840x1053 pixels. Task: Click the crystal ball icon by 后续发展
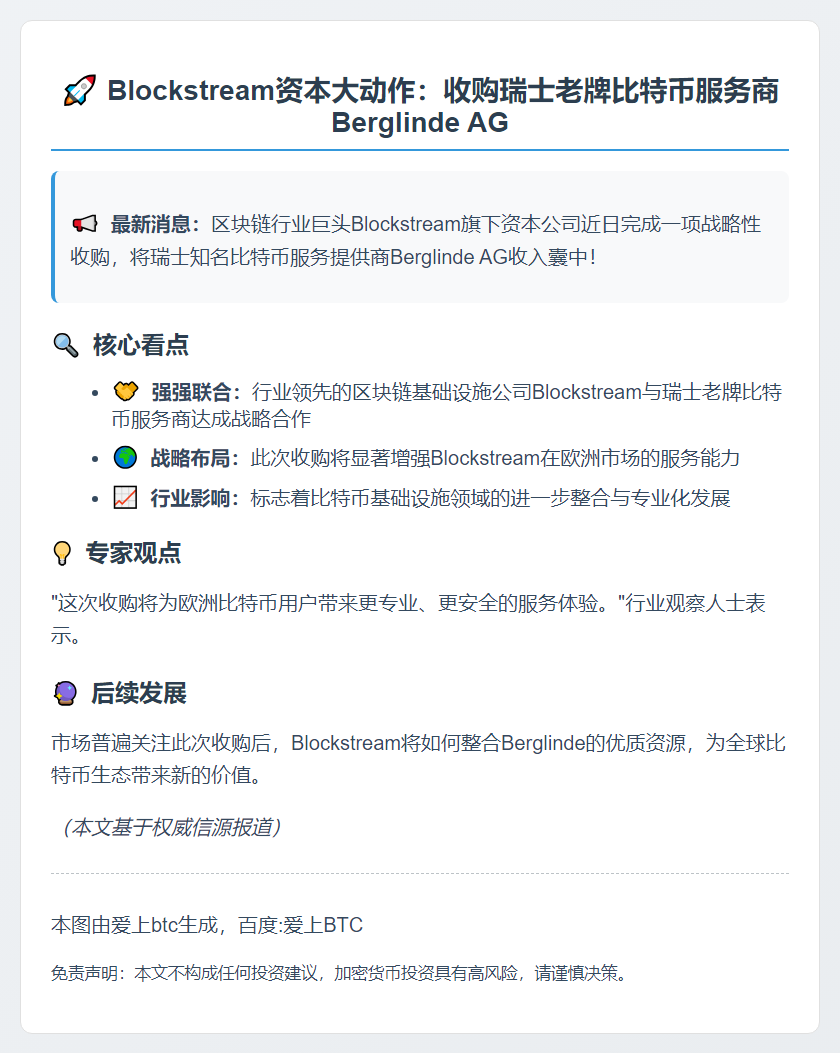[64, 694]
